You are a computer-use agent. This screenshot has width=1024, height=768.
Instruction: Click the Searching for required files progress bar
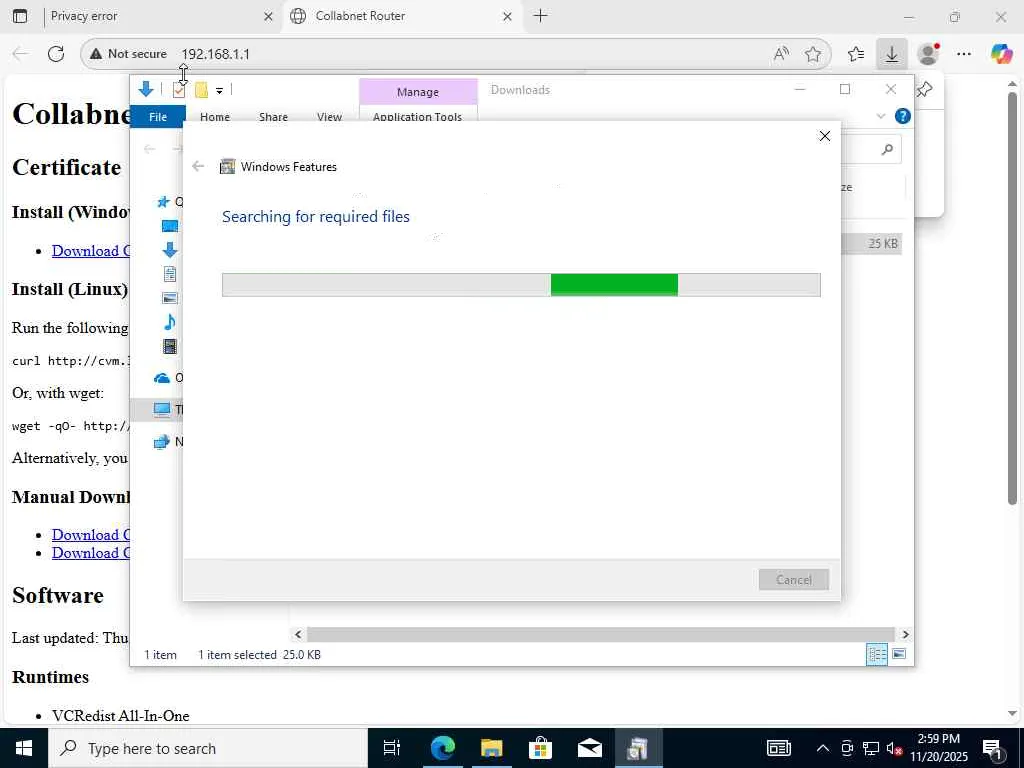tap(521, 285)
